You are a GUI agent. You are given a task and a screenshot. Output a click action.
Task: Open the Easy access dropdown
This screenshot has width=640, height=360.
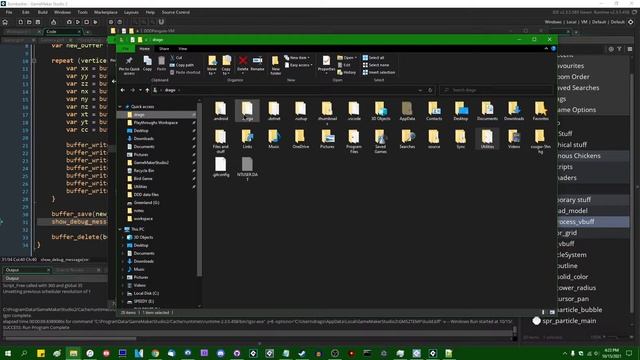click(x=298, y=65)
